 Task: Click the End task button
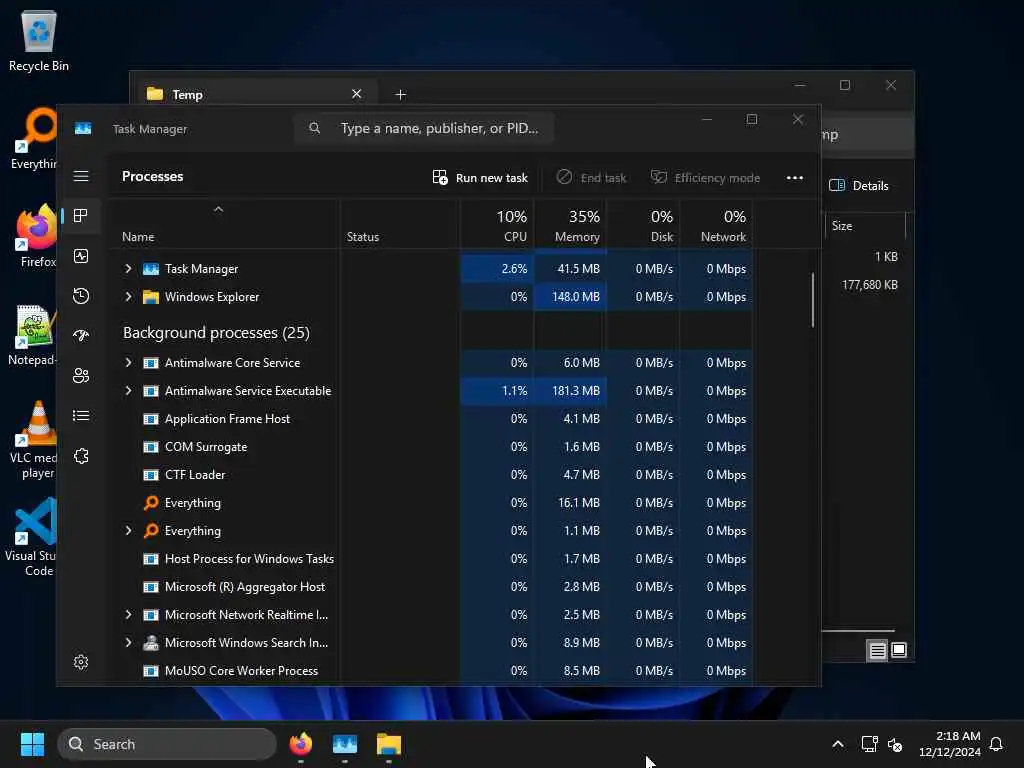click(591, 178)
